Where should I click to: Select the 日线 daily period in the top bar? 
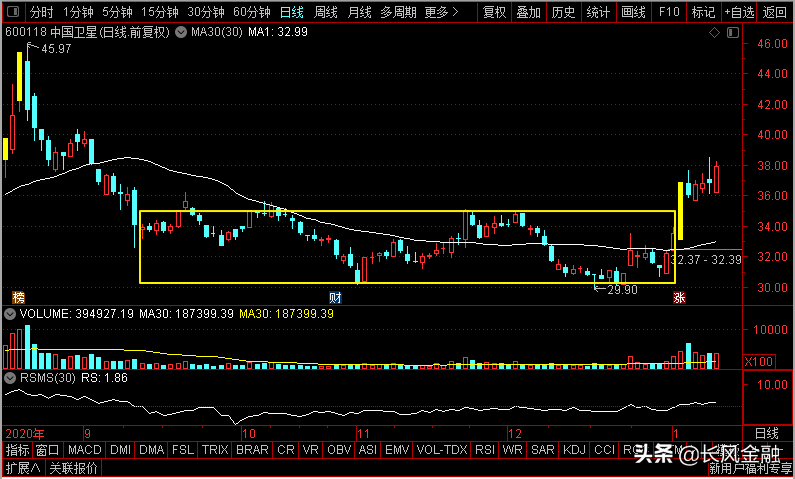coord(292,12)
